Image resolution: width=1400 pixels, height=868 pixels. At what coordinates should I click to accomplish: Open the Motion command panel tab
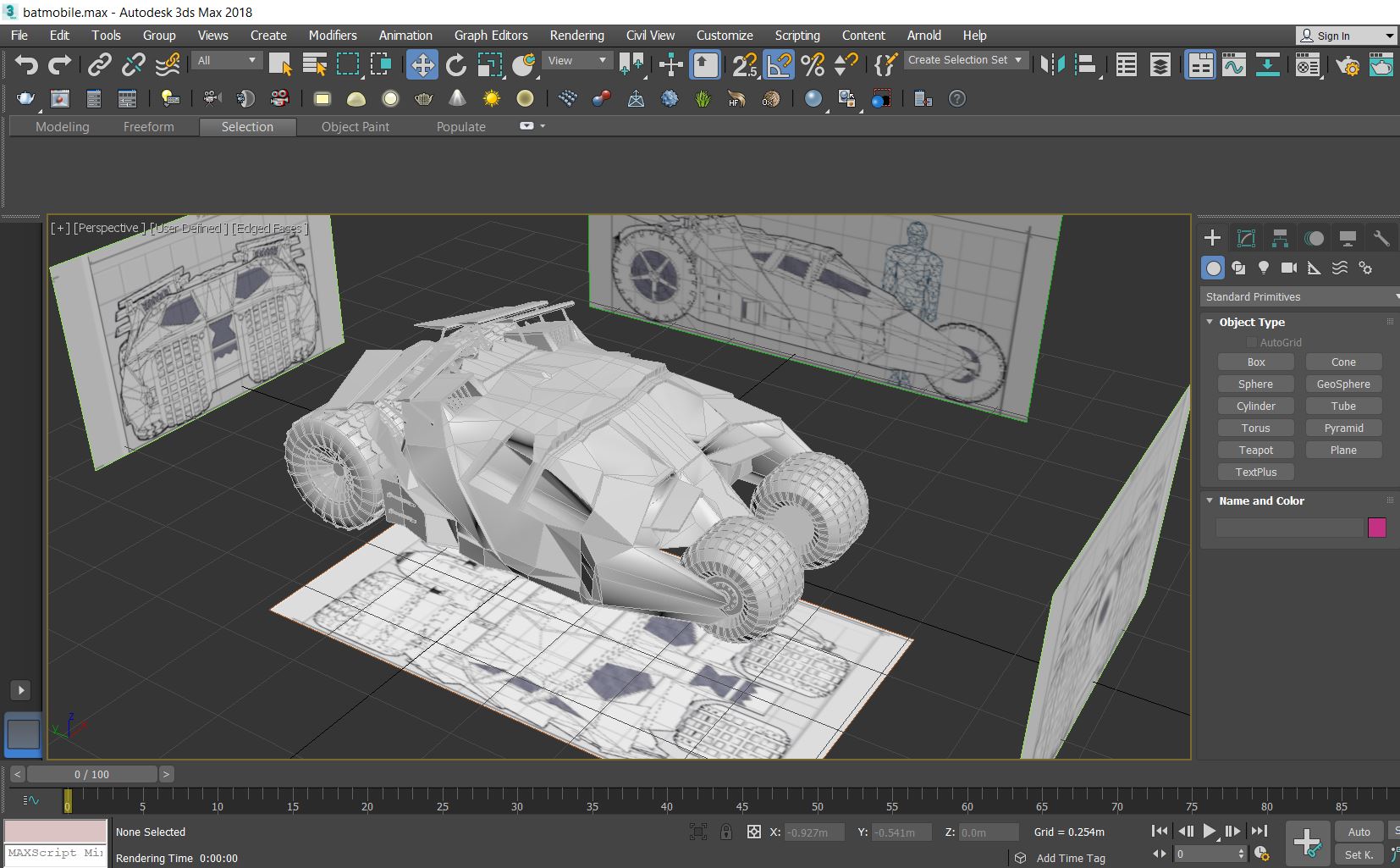1314,238
